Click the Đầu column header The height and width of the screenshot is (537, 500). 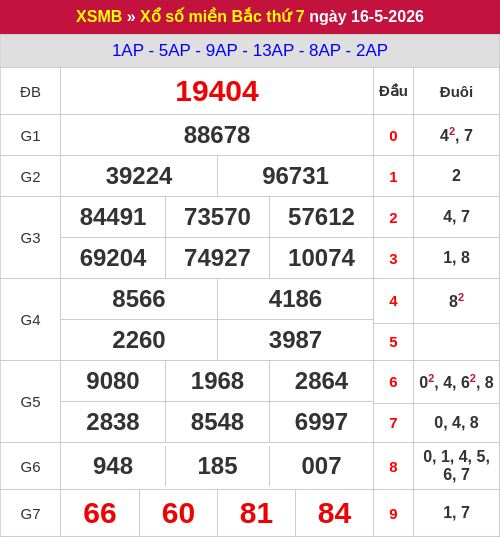click(x=393, y=91)
